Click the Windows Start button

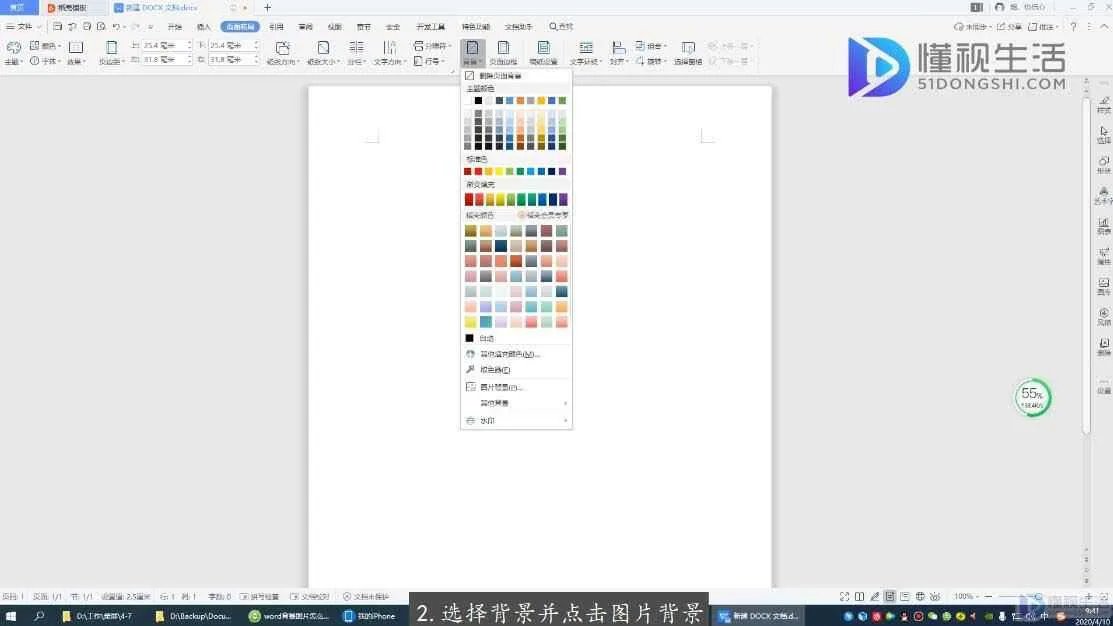[x=12, y=616]
